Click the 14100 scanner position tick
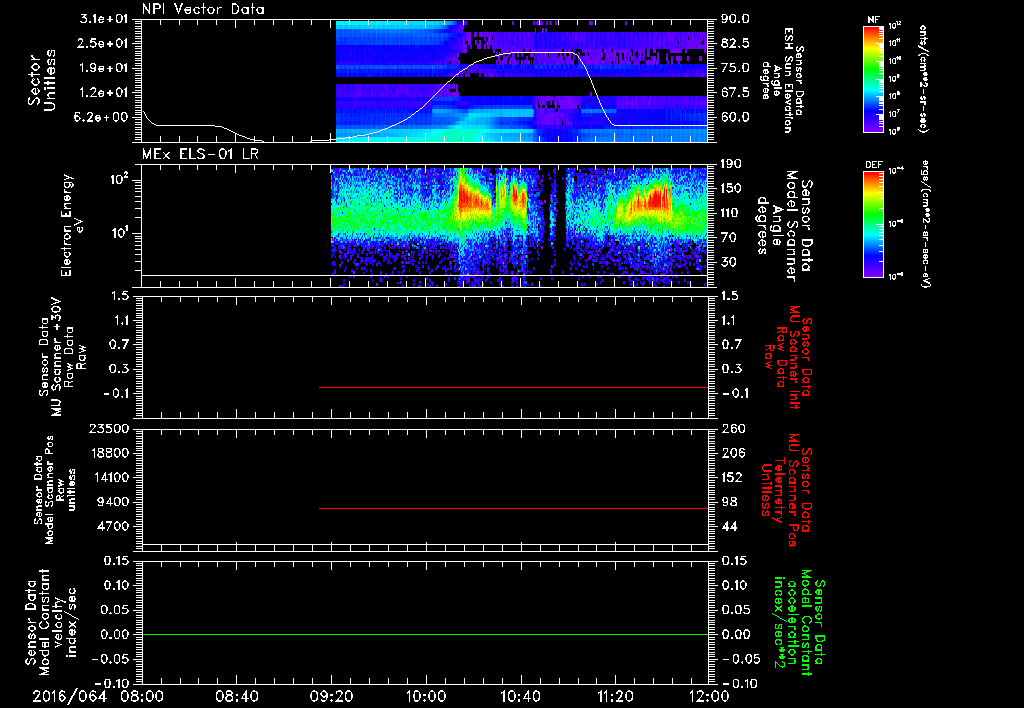Viewport: 1024px width, 708px height. (x=109, y=477)
